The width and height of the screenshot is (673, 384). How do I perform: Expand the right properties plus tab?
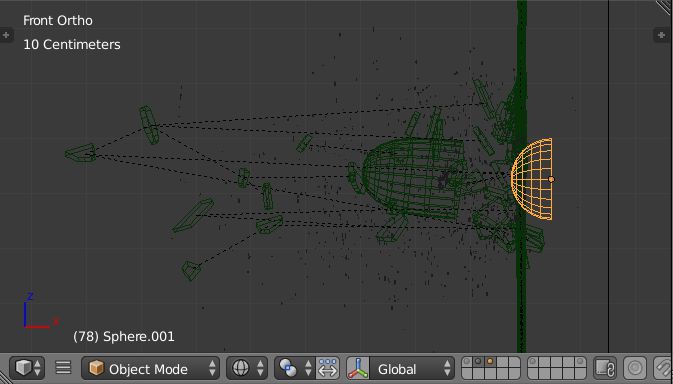coord(661,35)
